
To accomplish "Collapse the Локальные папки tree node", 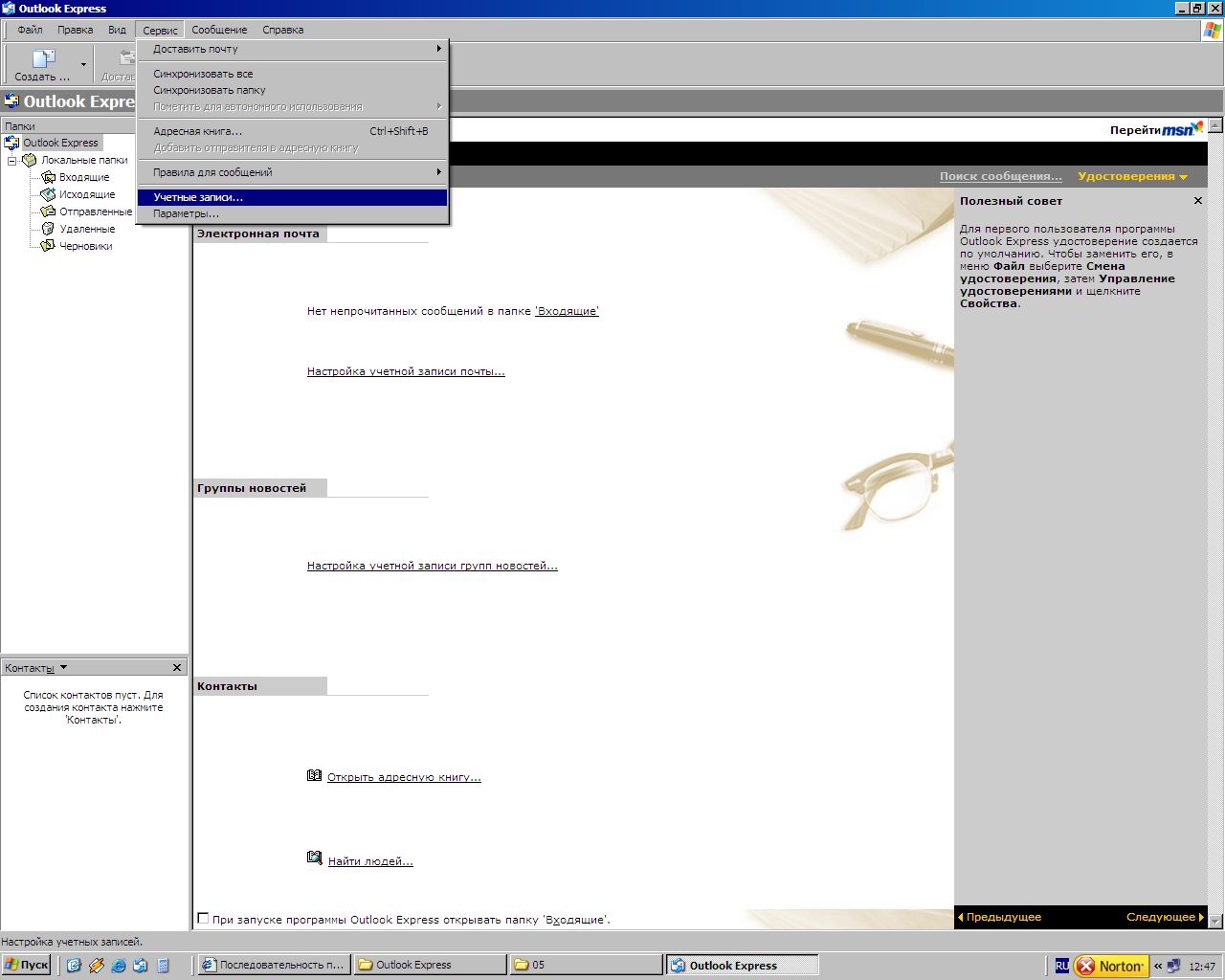I will coord(12,161).
